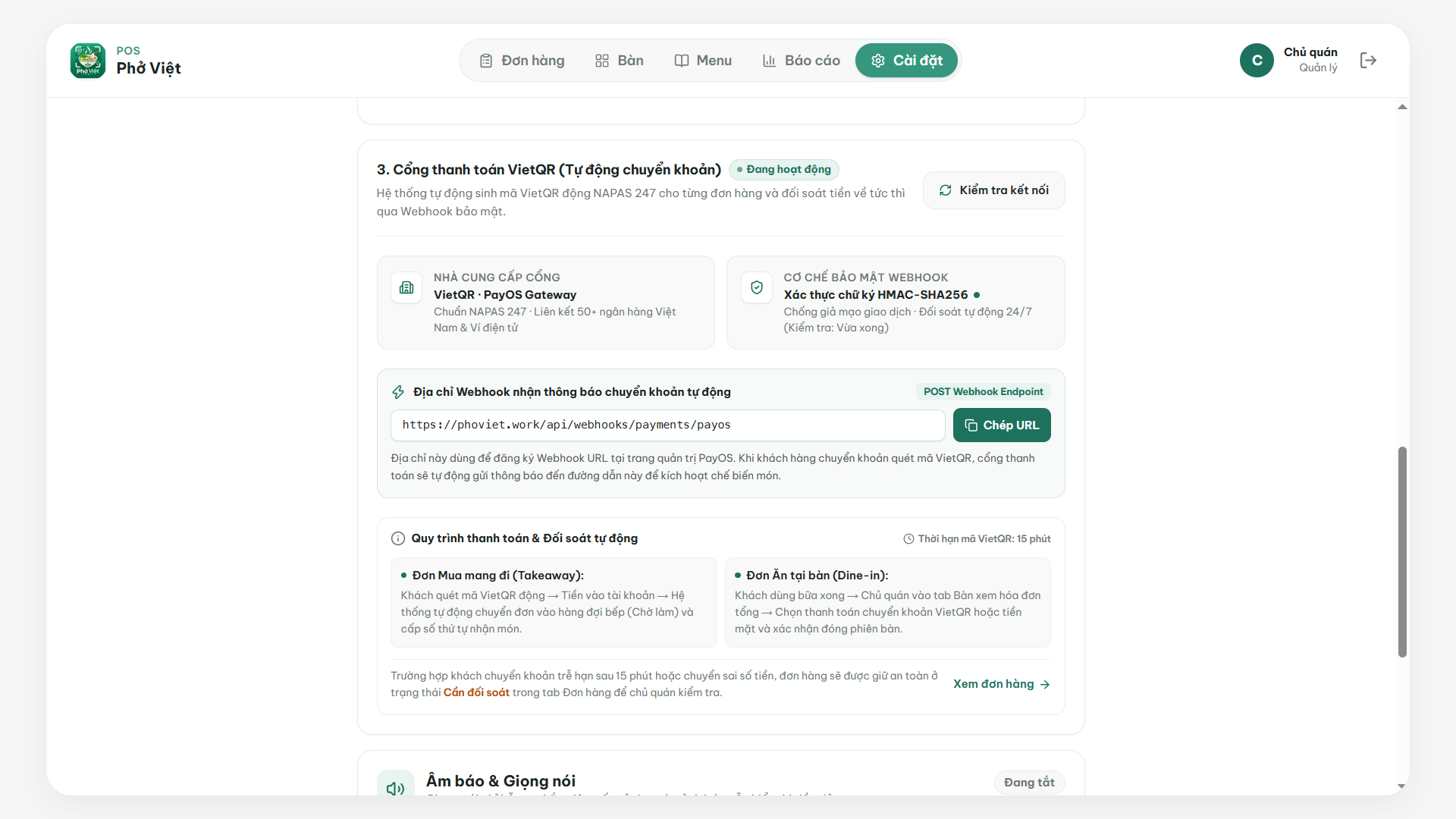
Task: Click the logout icon
Action: click(x=1368, y=61)
